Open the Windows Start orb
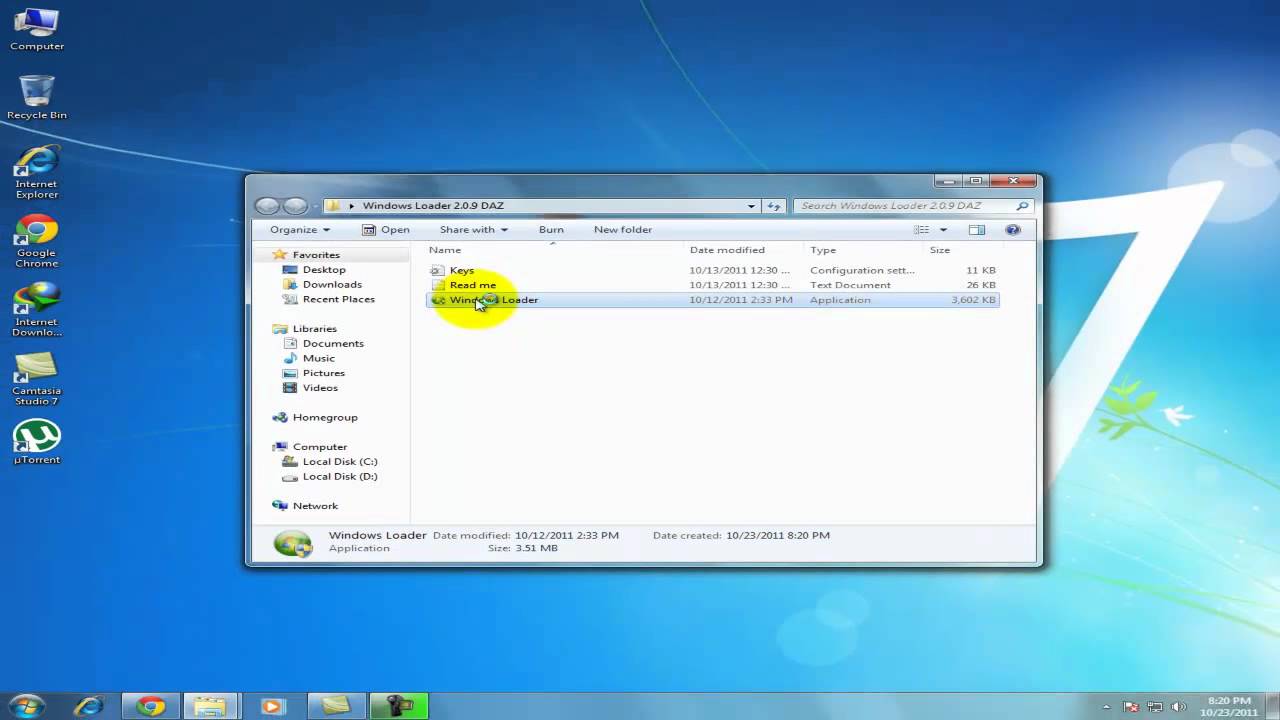Image resolution: width=1280 pixels, height=720 pixels. coord(27,705)
